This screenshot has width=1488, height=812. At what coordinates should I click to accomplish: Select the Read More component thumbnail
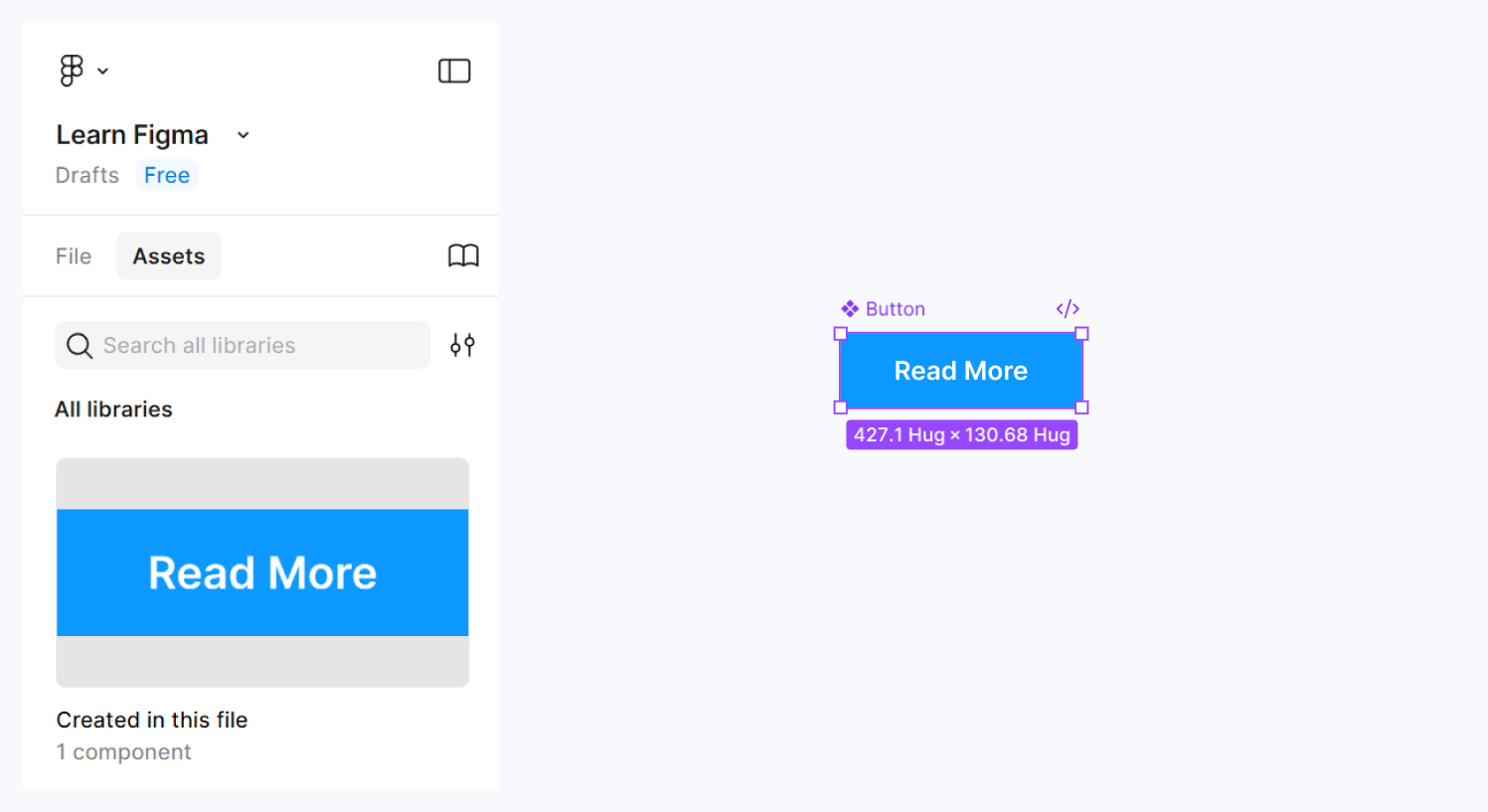pos(262,571)
